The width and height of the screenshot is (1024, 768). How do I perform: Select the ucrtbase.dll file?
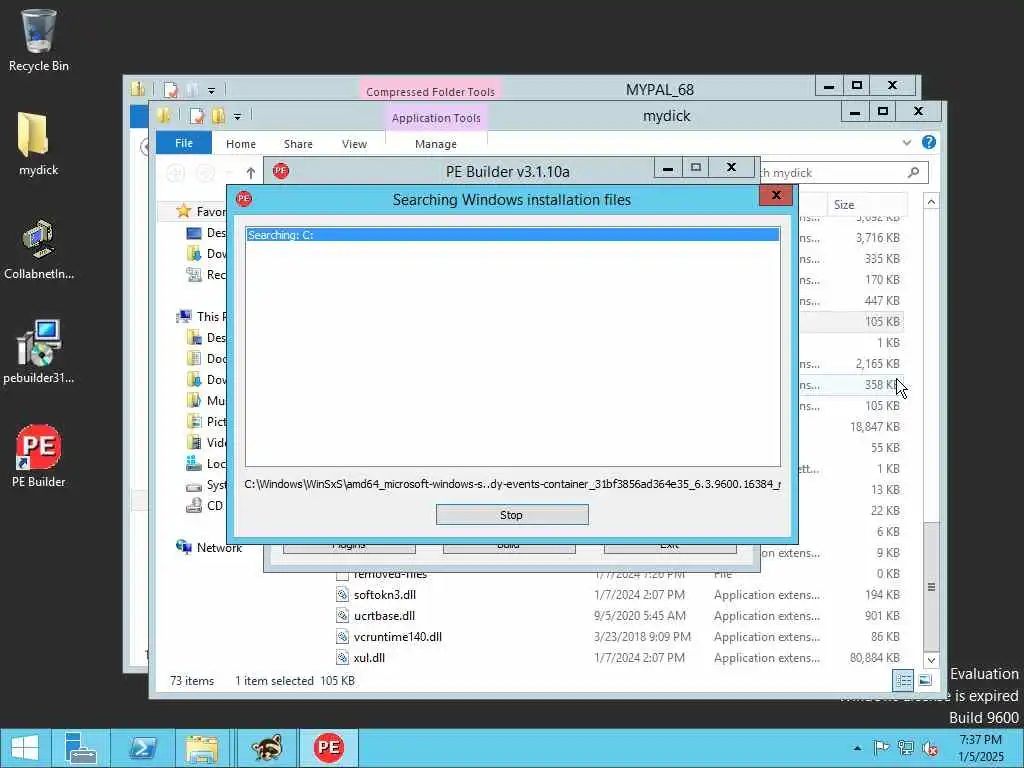click(x=384, y=615)
